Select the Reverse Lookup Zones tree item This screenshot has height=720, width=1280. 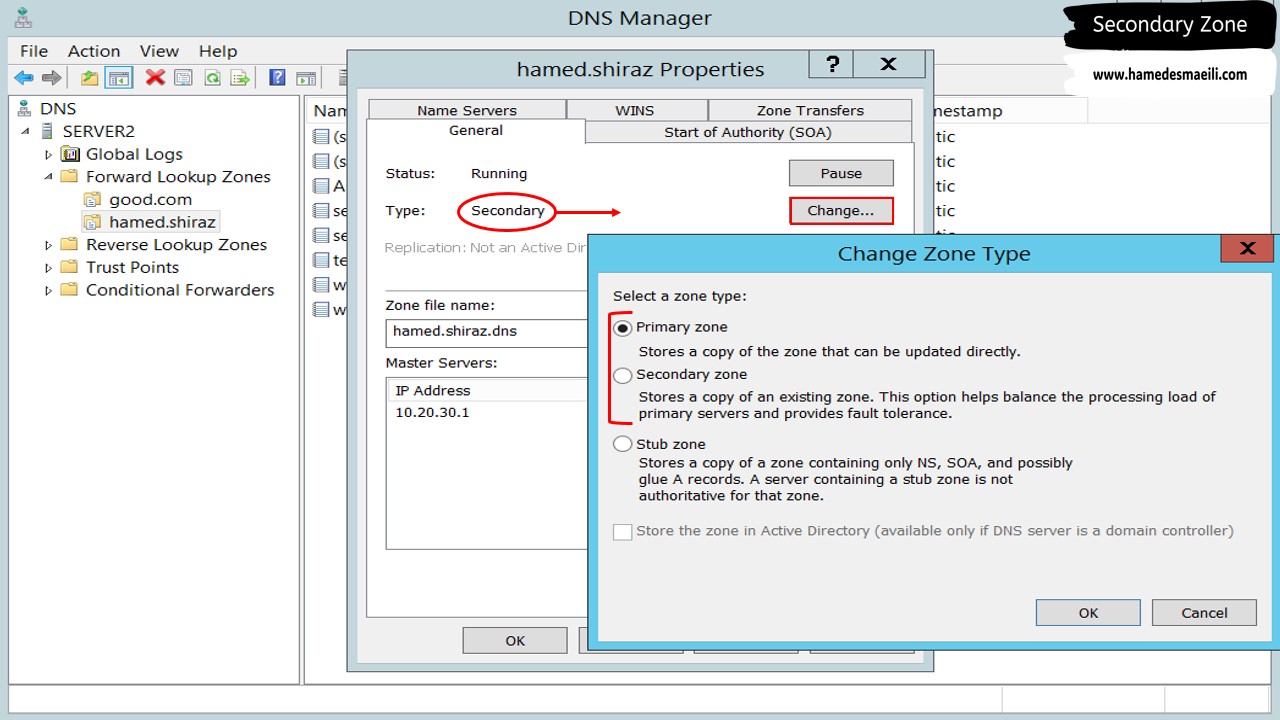(176, 244)
